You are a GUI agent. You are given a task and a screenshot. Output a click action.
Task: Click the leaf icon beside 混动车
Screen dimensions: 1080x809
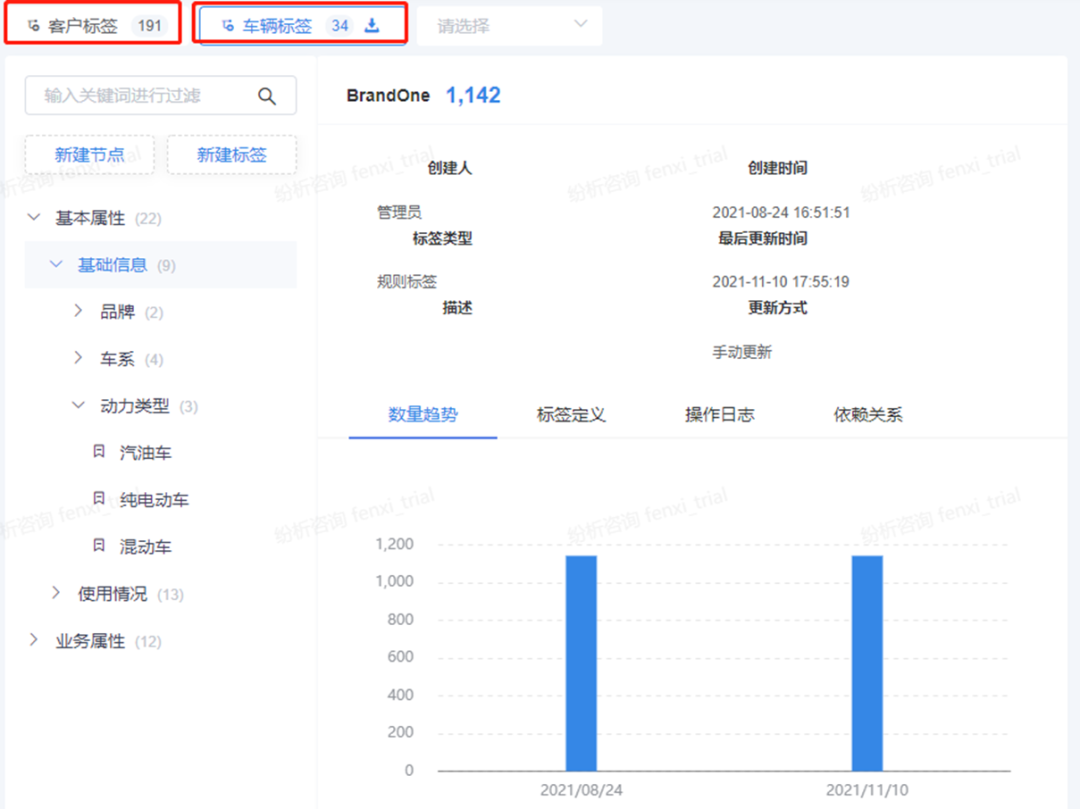[x=98, y=546]
